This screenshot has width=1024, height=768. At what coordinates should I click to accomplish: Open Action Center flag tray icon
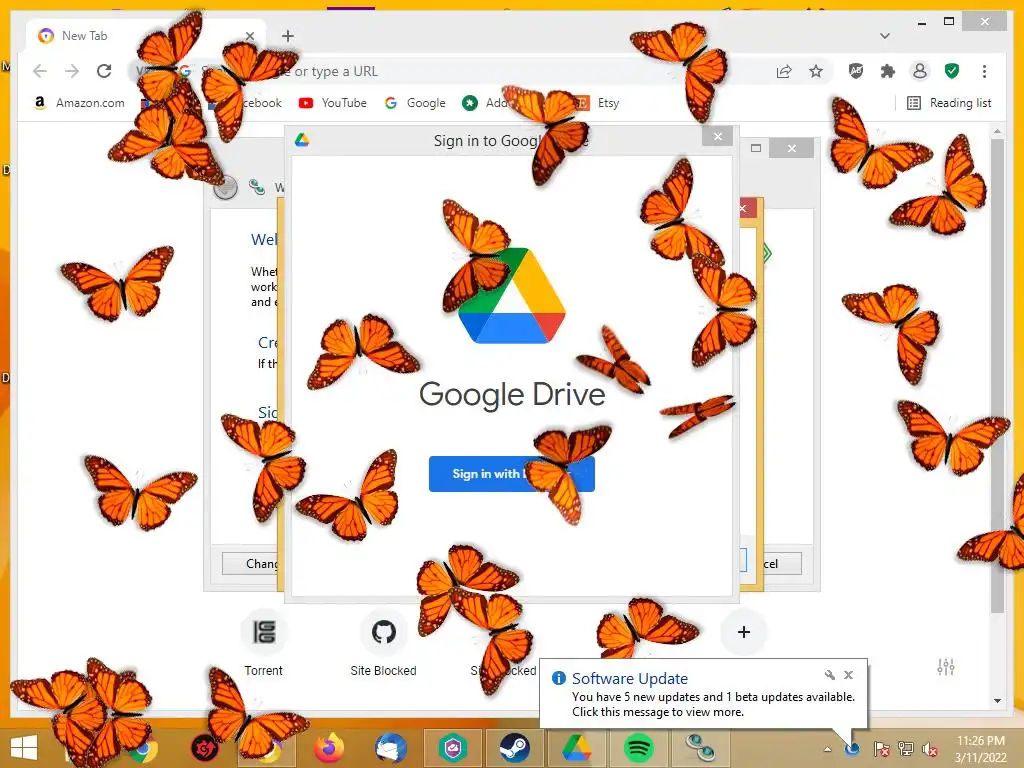pyautogui.click(x=881, y=749)
